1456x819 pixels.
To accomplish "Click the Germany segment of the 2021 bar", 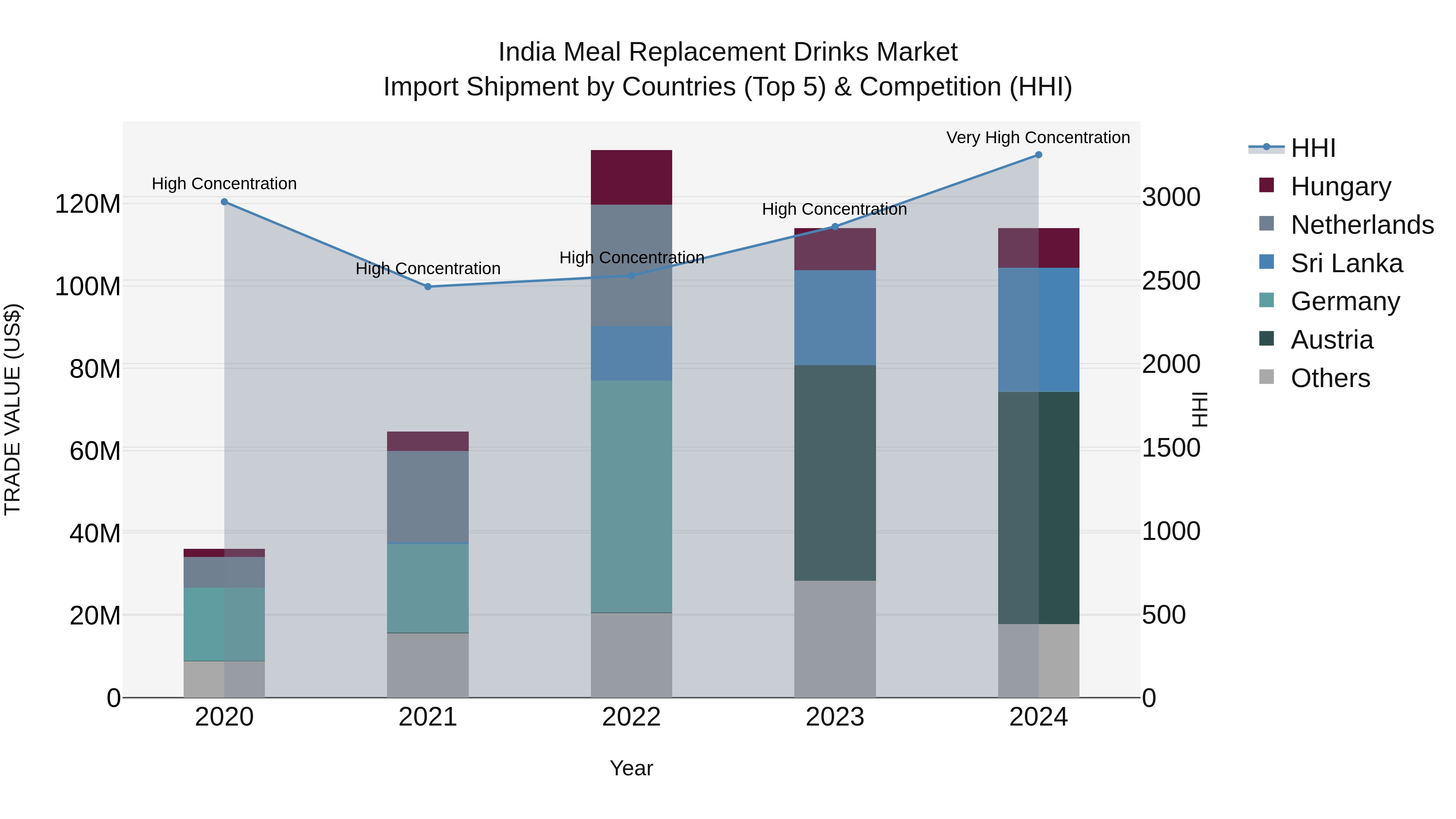I will click(x=428, y=588).
